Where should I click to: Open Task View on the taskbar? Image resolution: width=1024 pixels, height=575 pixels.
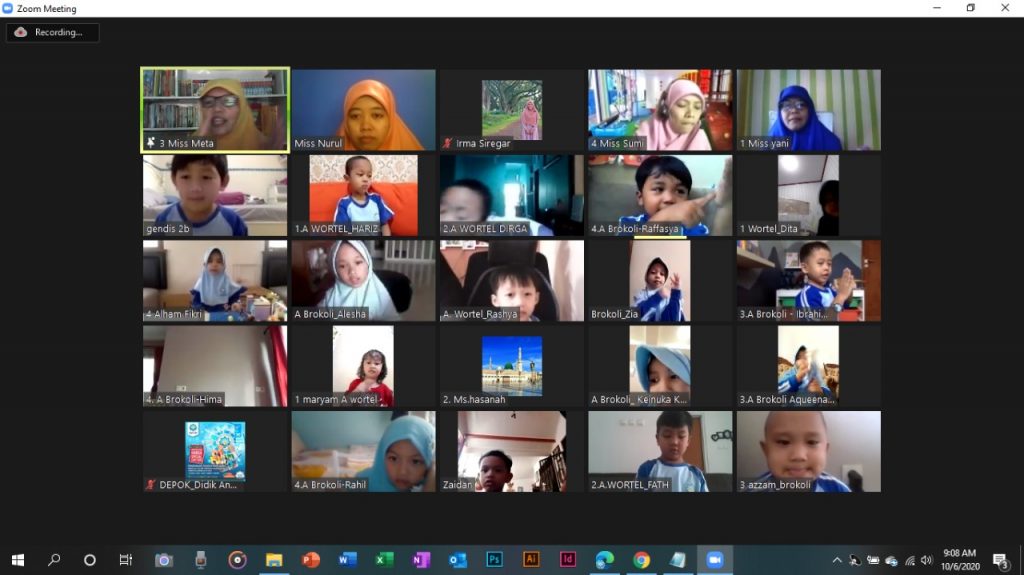[x=126, y=560]
